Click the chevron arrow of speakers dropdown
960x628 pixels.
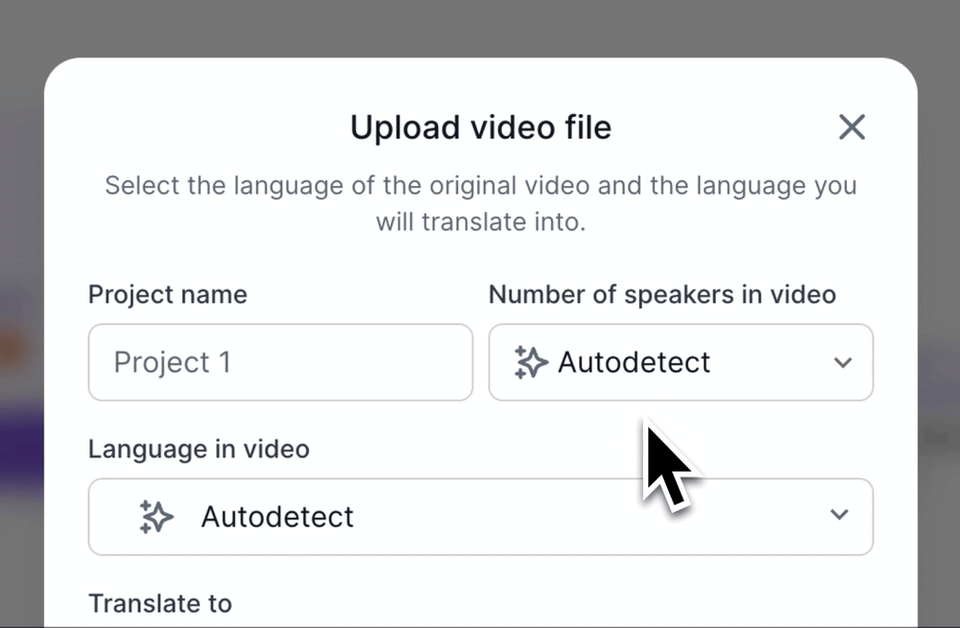842,362
